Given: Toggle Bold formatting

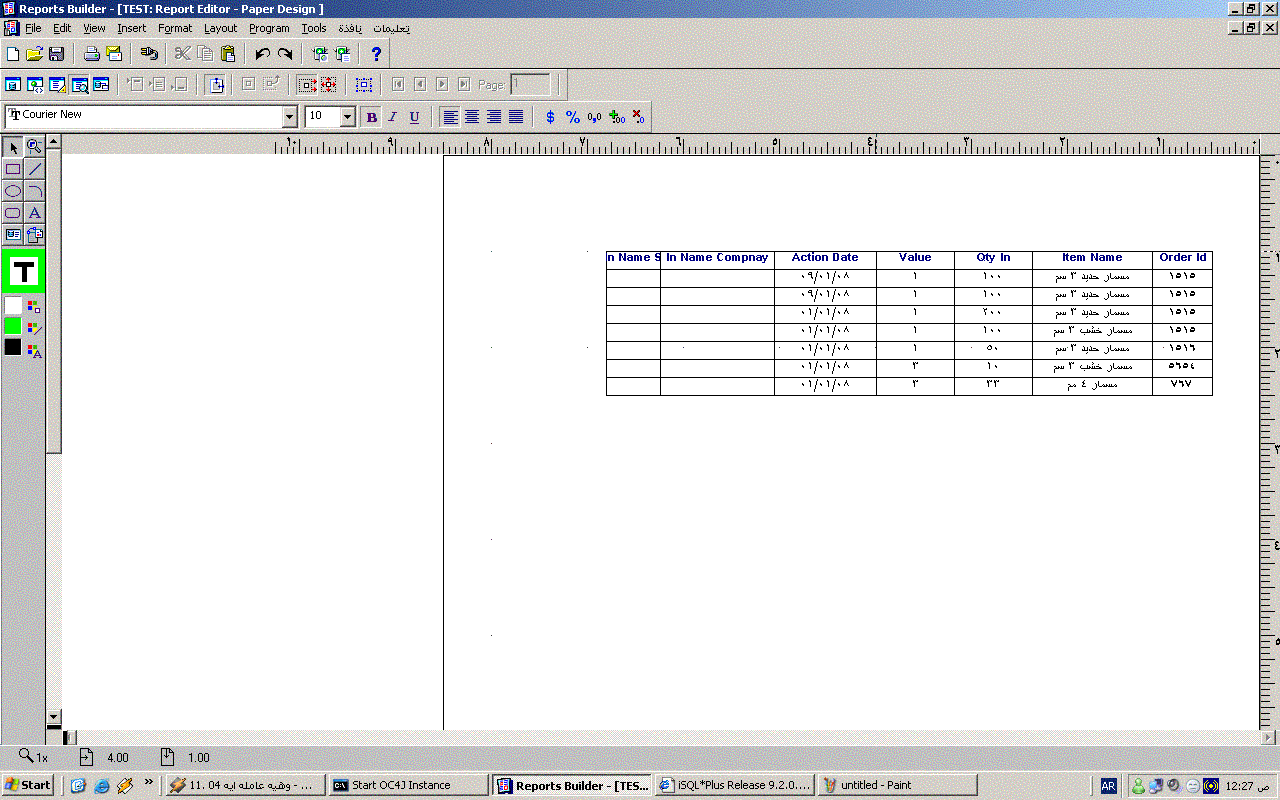Looking at the screenshot, I should click(372, 117).
